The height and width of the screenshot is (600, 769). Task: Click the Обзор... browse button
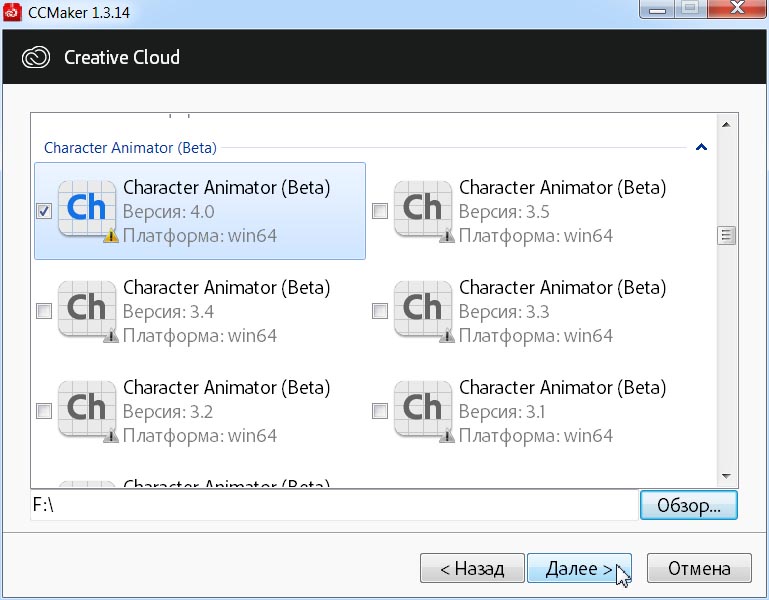(x=689, y=505)
